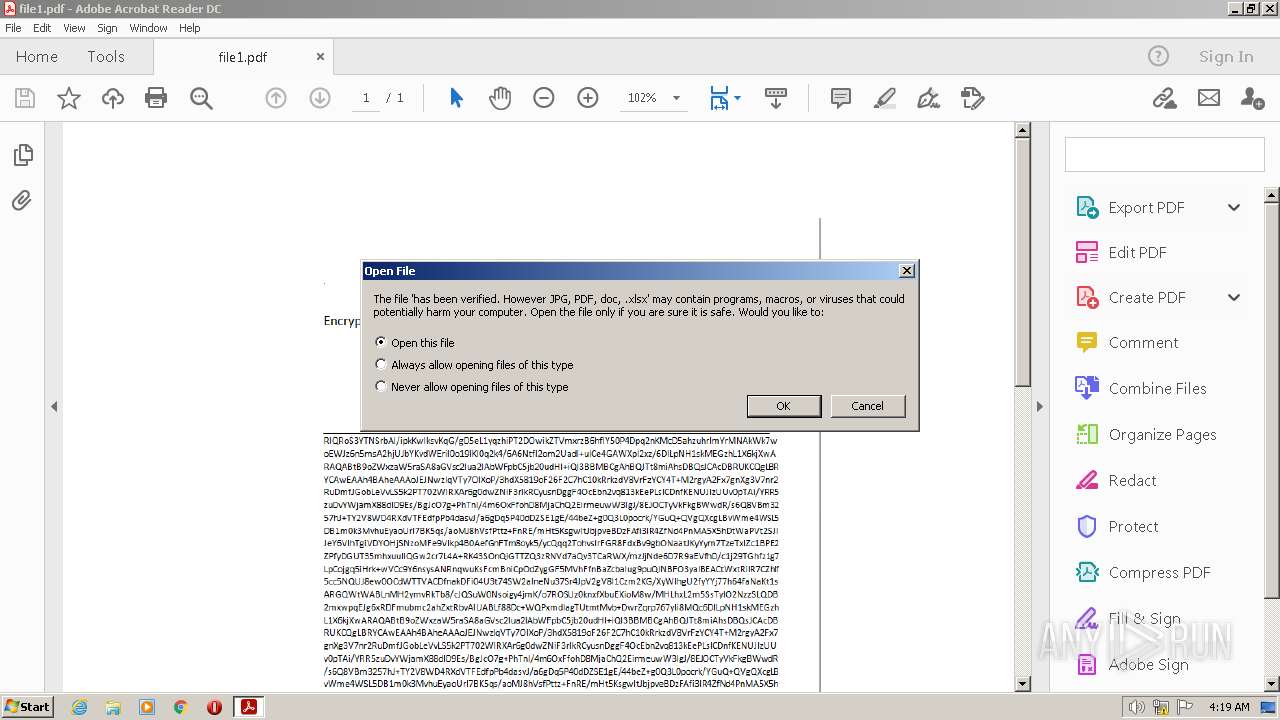Go to the previous page arrow
The width and height of the screenshot is (1280, 720).
click(276, 98)
